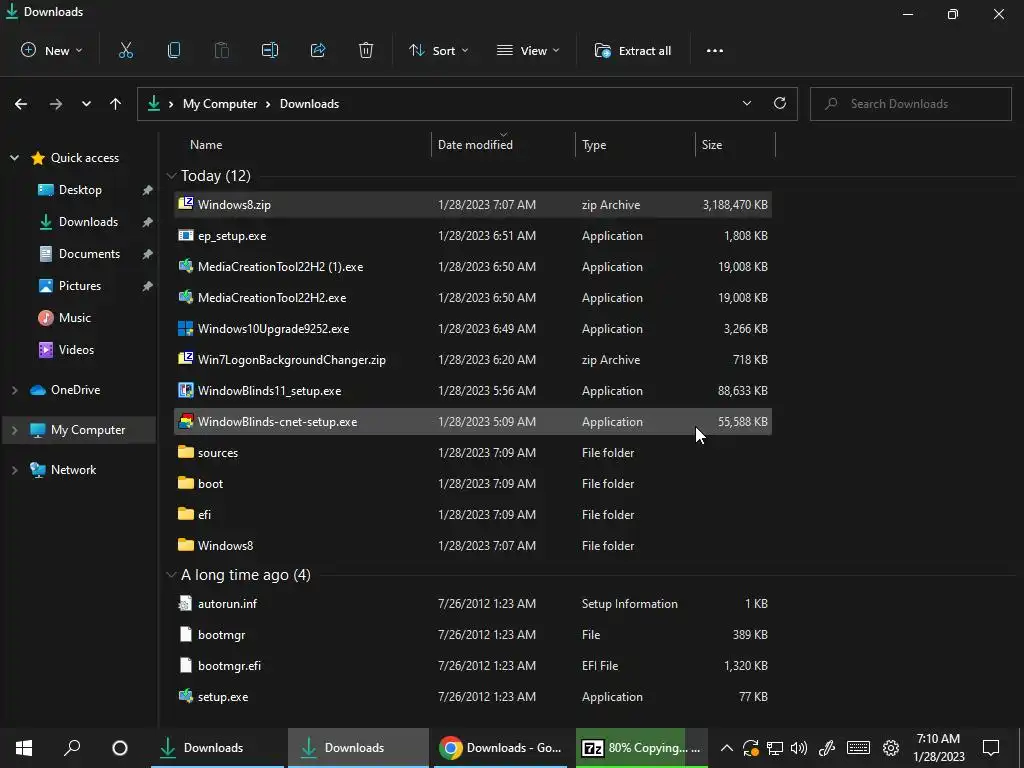The image size is (1024, 768).
Task: Select WindowBlinds-cnet-setup.exe file
Action: pos(473,421)
